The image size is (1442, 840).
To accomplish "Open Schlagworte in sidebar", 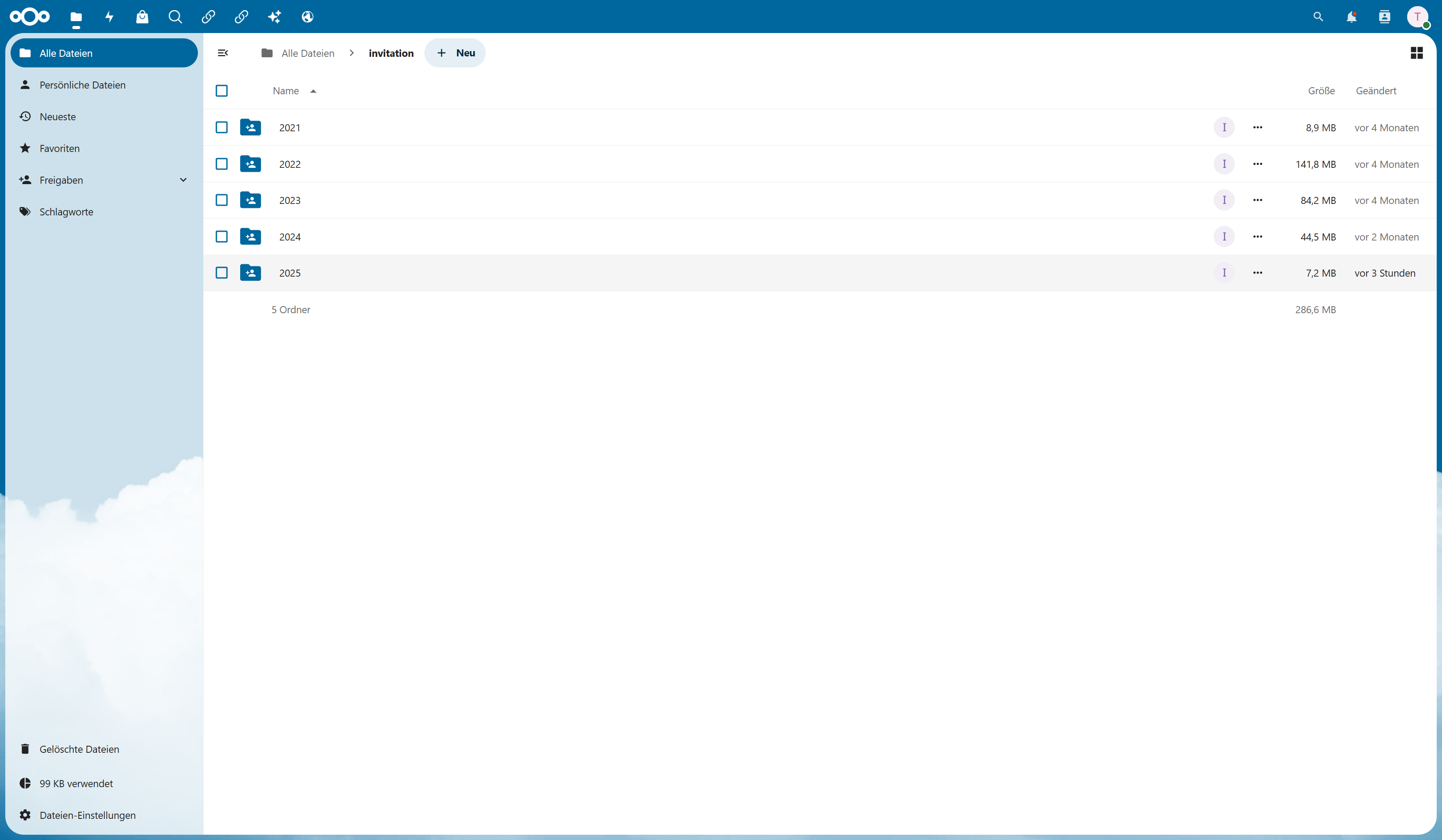I will [104, 211].
